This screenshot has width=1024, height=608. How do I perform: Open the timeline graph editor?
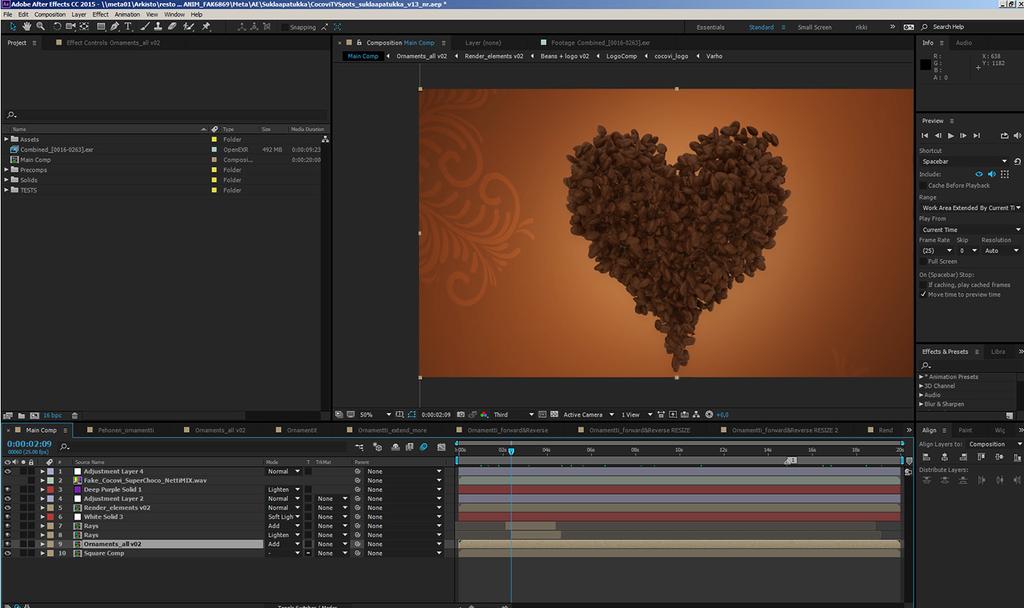click(441, 447)
